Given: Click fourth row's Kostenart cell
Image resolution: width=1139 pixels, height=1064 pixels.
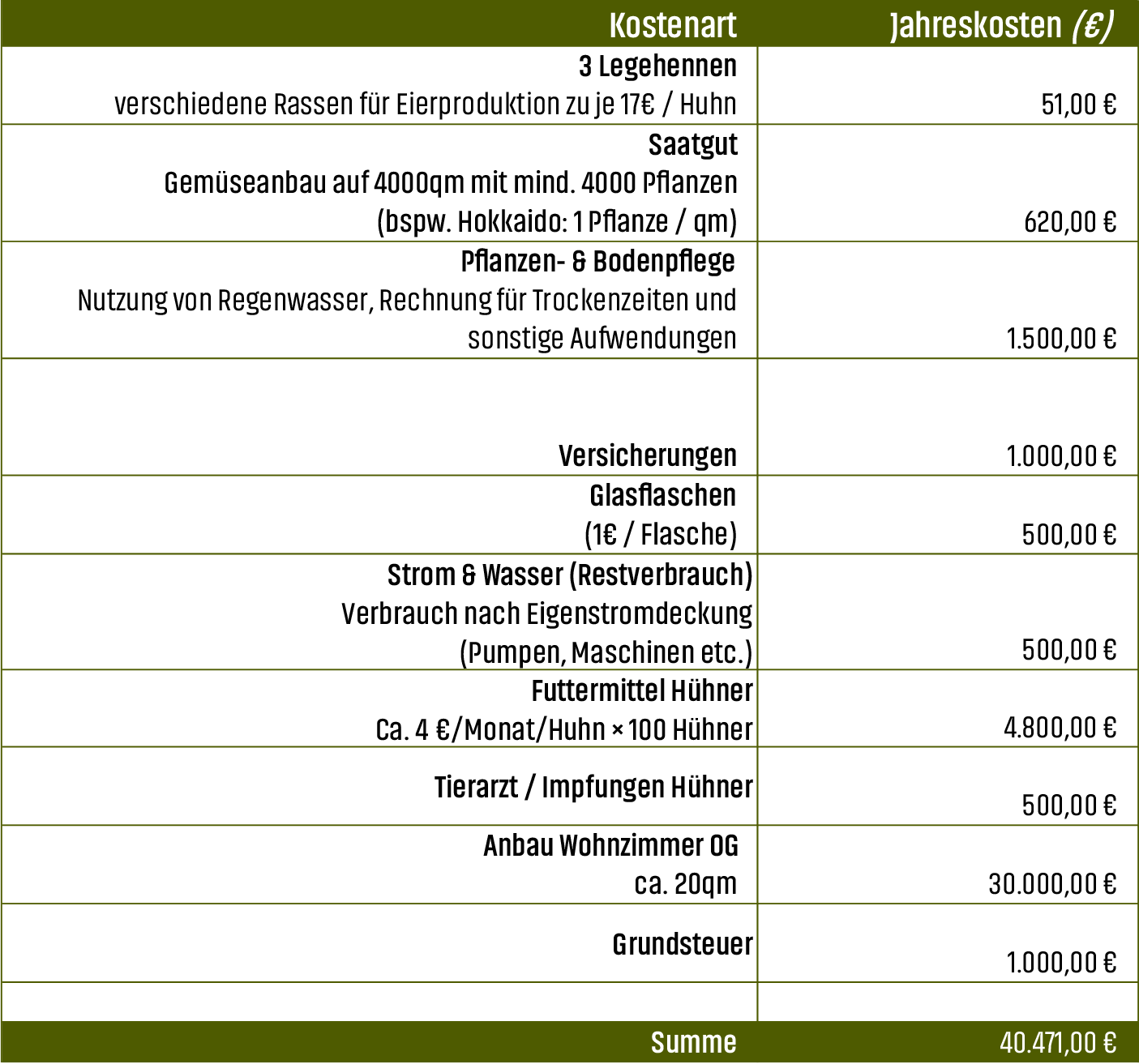Looking at the screenshot, I should (379, 417).
